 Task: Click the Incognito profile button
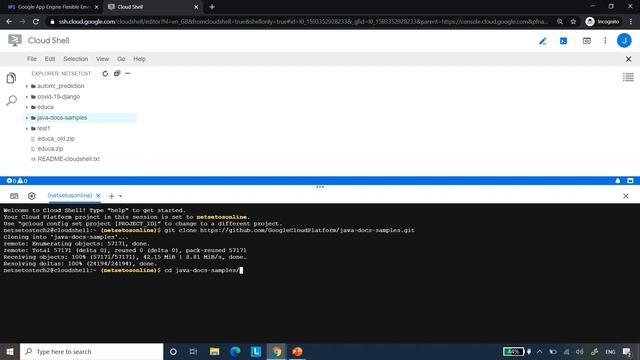(x=602, y=22)
